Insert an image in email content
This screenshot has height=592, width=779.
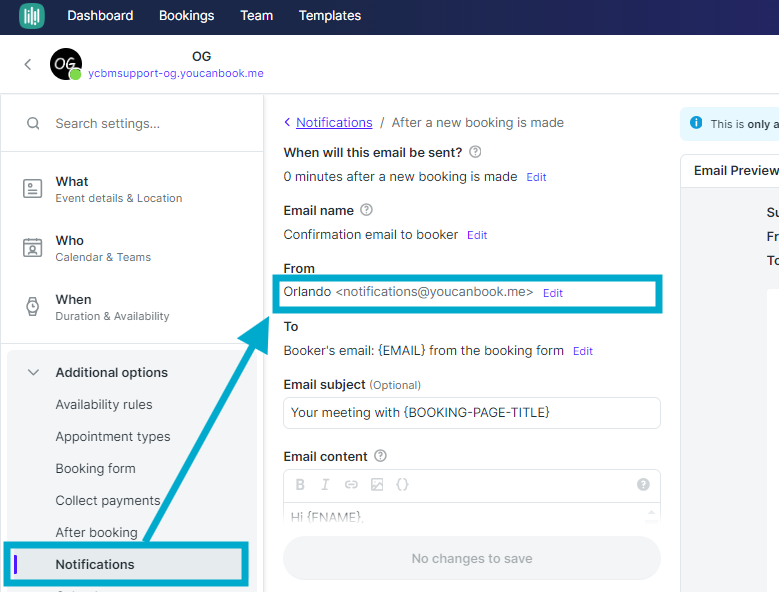click(377, 485)
